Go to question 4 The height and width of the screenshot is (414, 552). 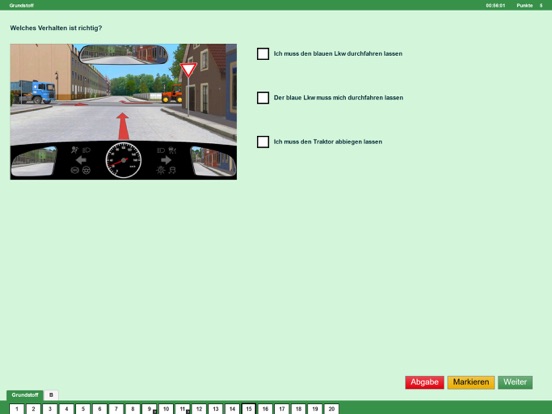pyautogui.click(x=67, y=409)
